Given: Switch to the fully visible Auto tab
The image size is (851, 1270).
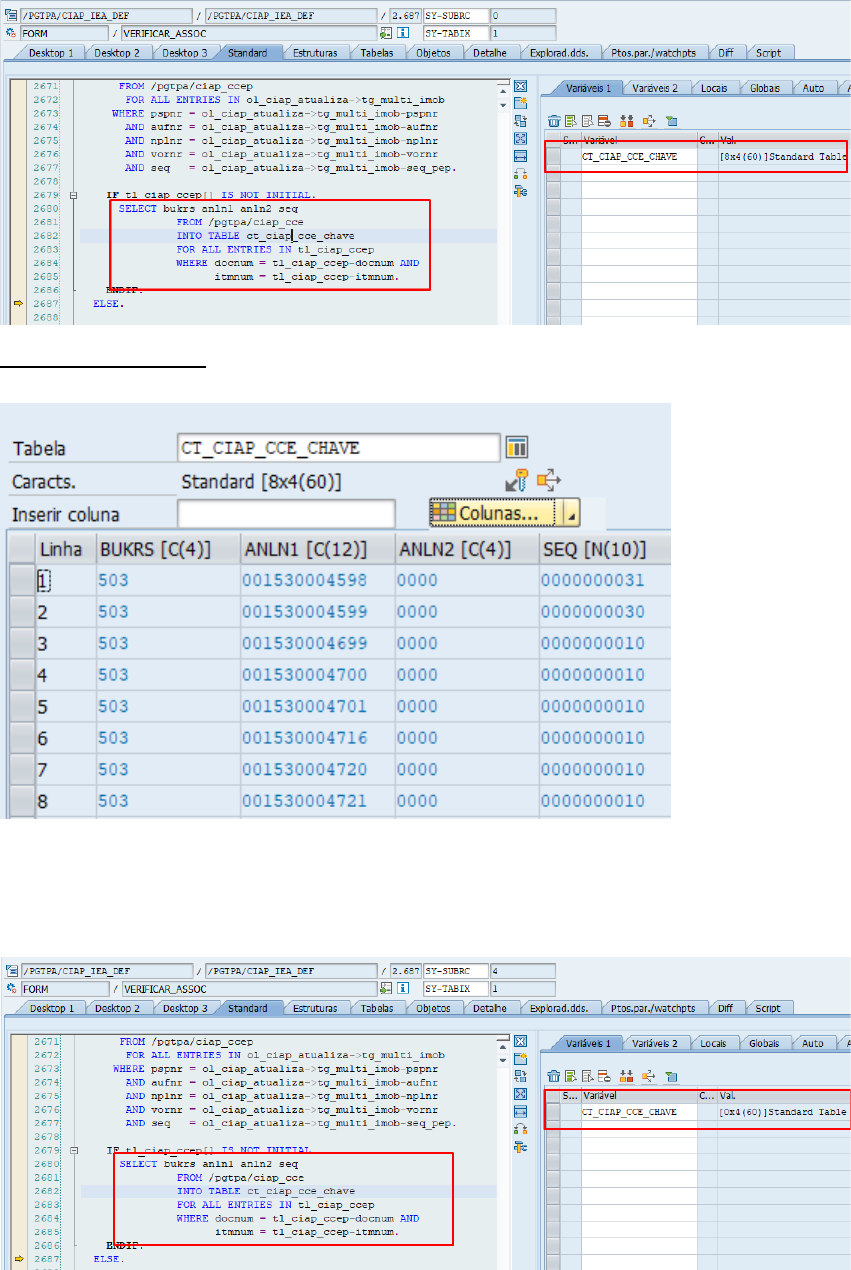Looking at the screenshot, I should click(x=813, y=88).
